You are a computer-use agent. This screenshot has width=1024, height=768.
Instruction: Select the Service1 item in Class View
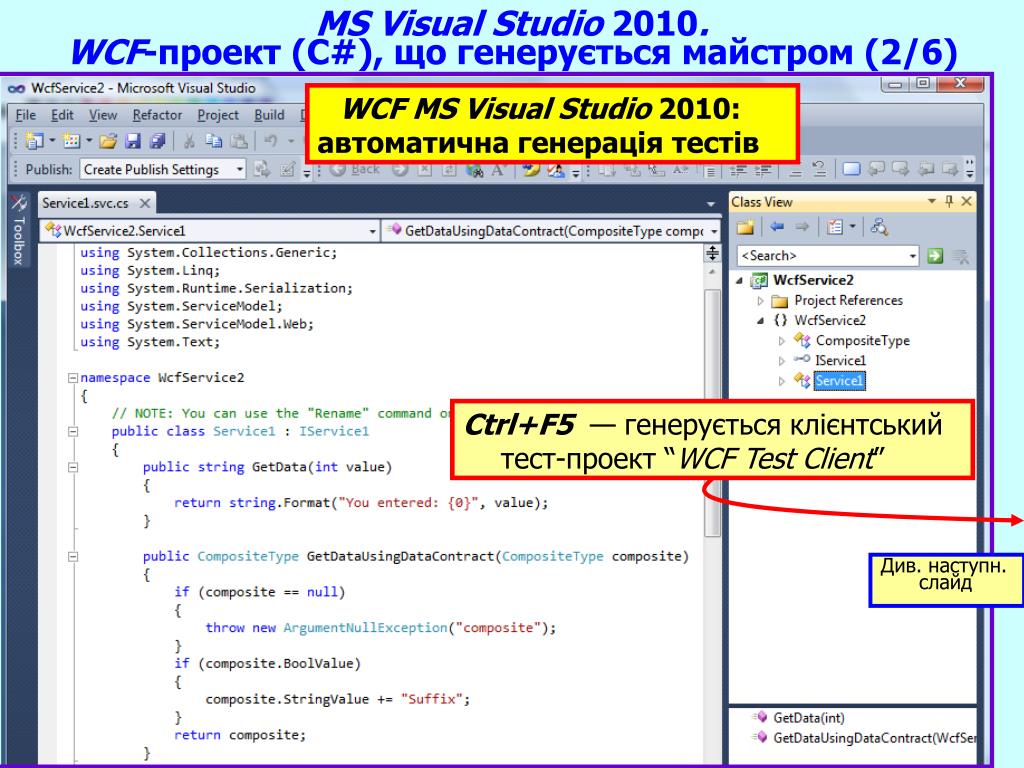[840, 381]
